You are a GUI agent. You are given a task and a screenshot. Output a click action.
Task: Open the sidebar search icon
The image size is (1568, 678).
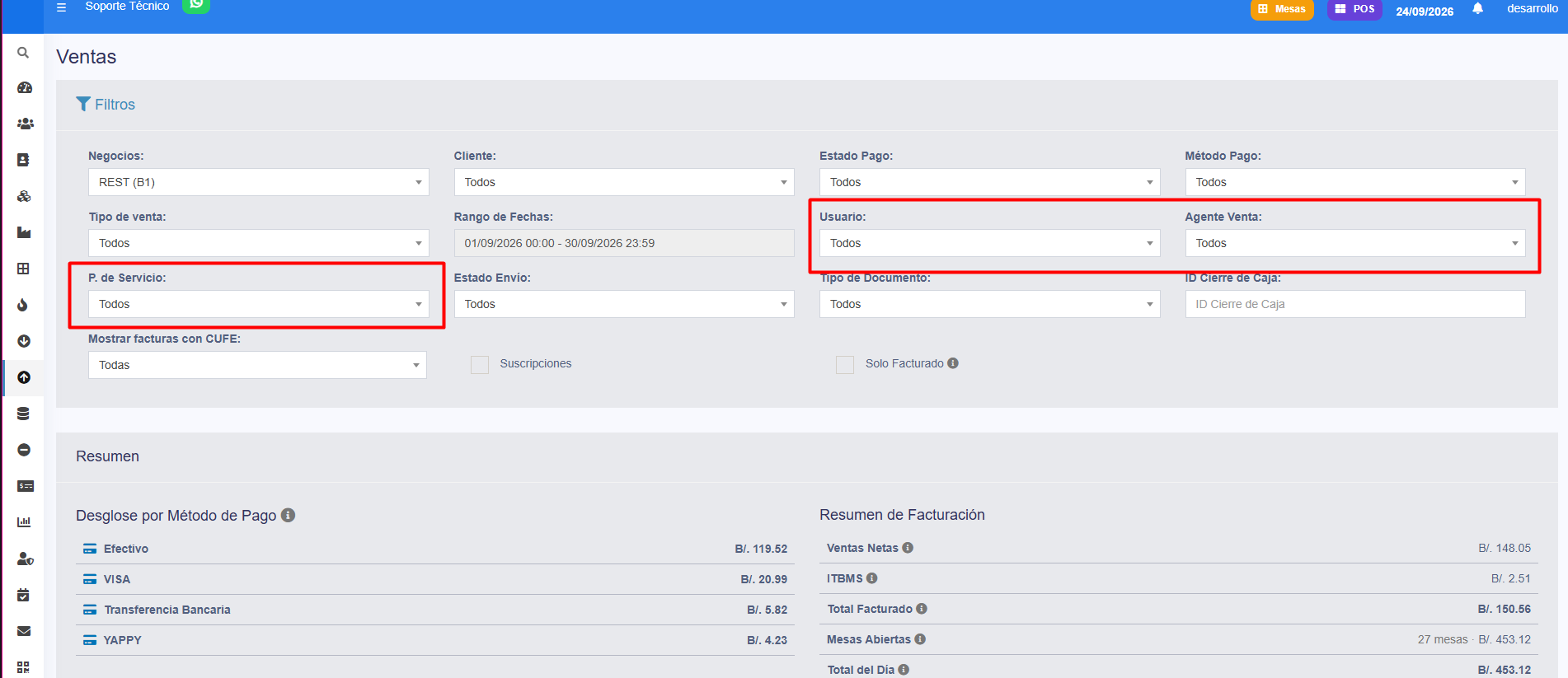tap(23, 53)
